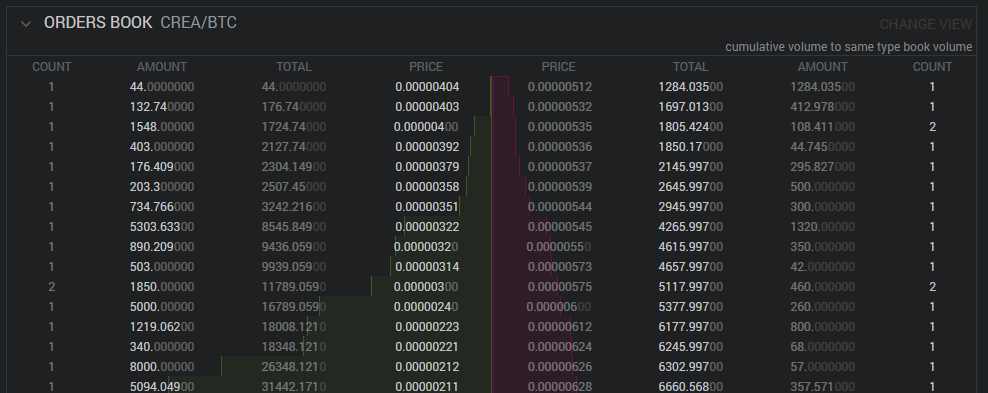Click the ask-side TOTAL column header

690,67
